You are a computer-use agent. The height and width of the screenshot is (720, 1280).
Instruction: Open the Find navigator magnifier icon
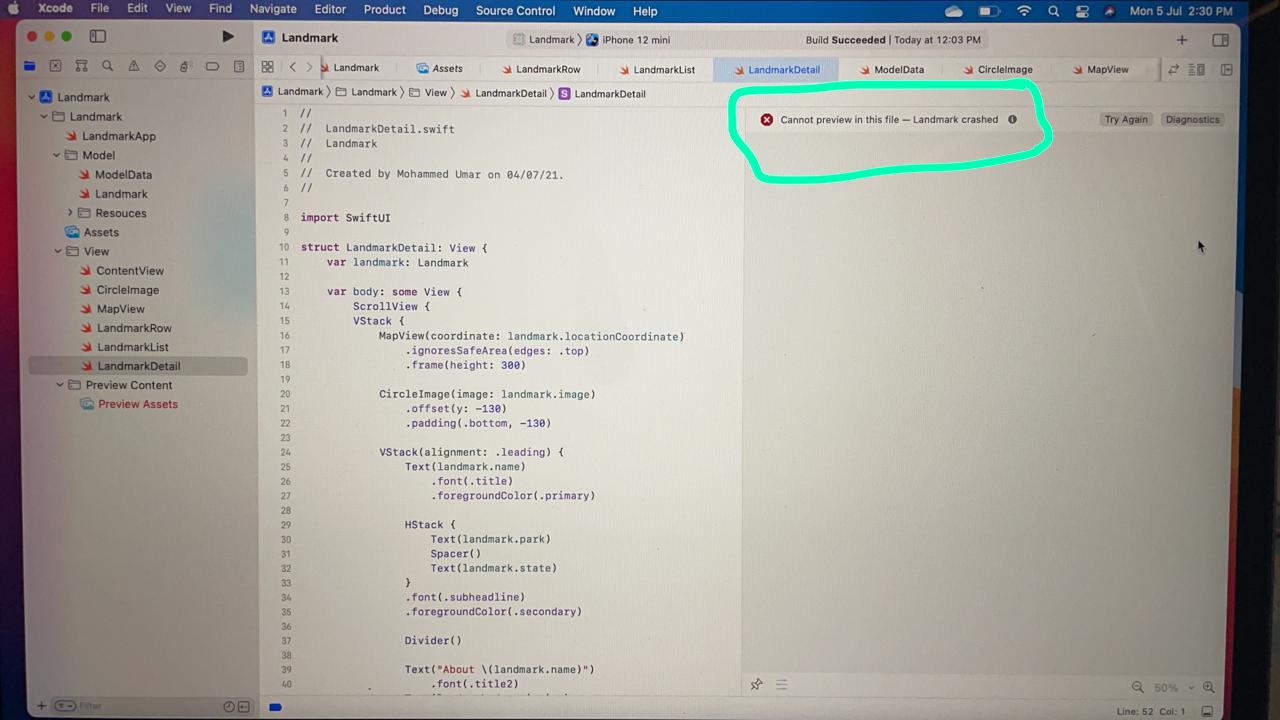point(108,67)
